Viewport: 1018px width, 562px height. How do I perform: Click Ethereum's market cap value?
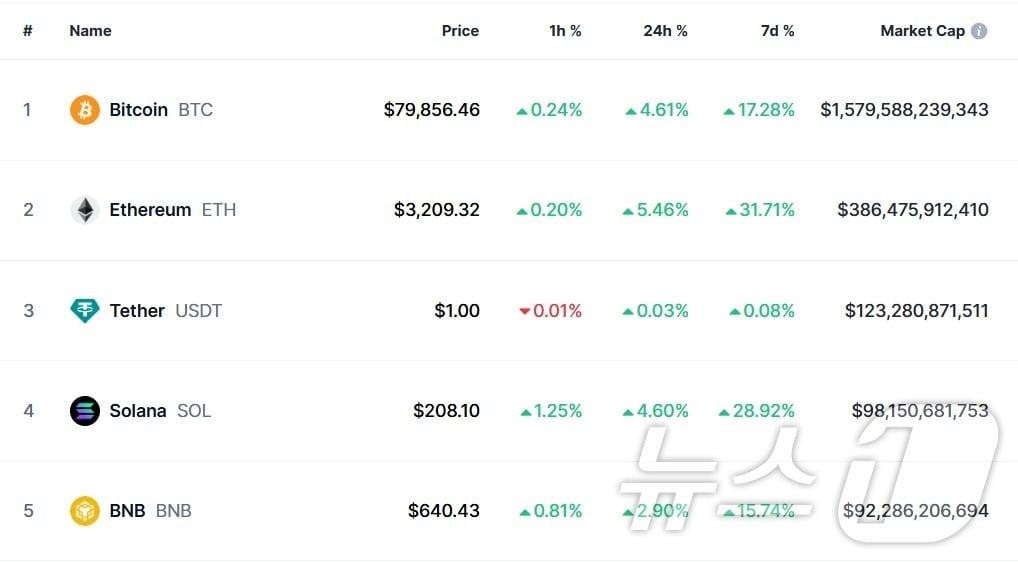pyautogui.click(x=913, y=210)
